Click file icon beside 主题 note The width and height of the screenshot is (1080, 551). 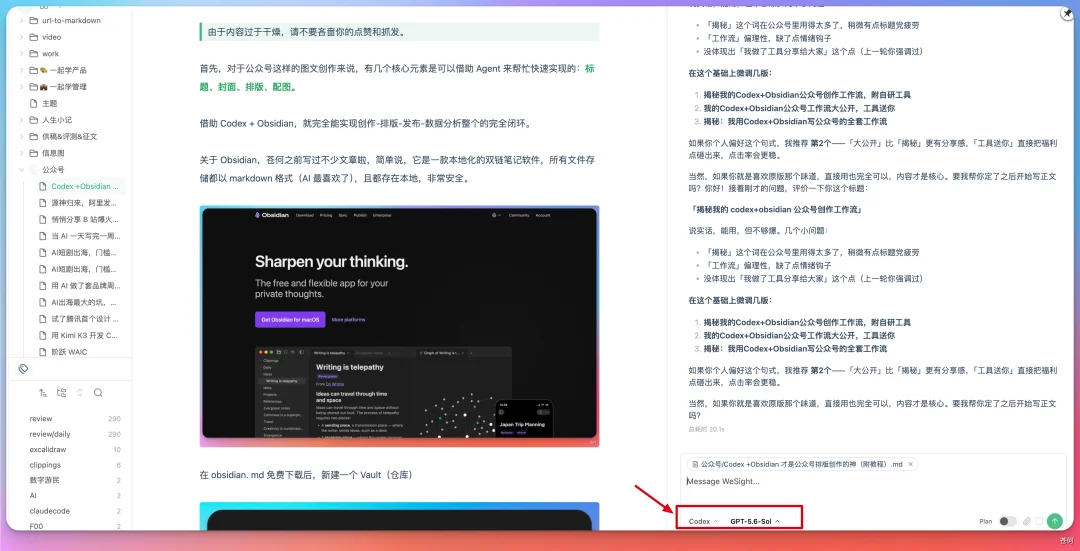coord(34,103)
